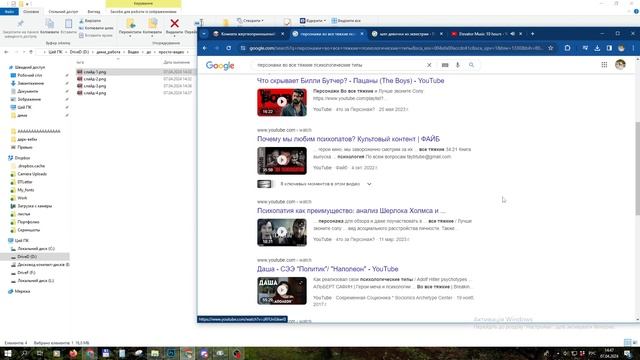Open the File tab in Explorer
The image size is (640, 360).
pos(9,12)
